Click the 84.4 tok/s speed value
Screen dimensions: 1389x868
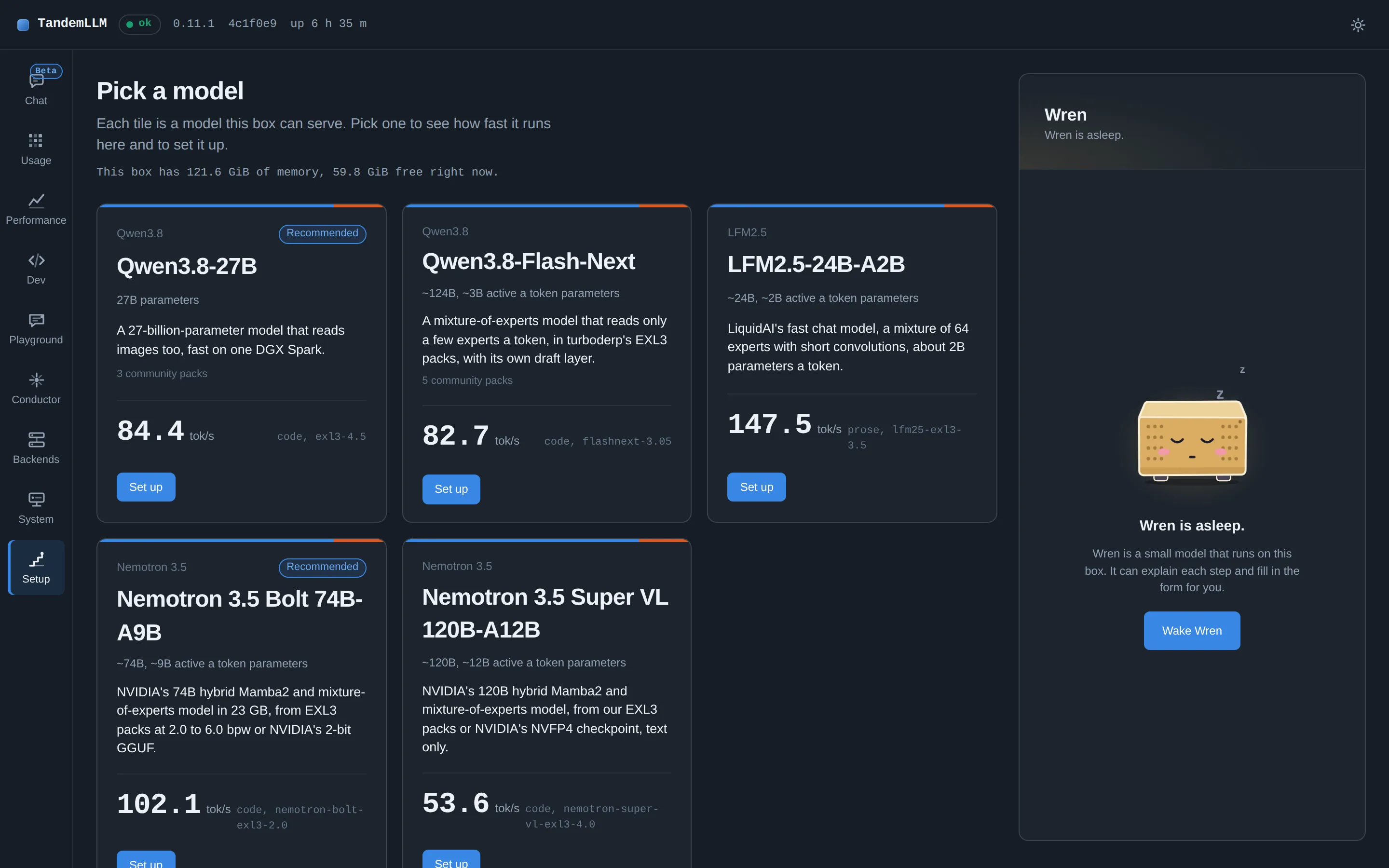click(x=165, y=431)
